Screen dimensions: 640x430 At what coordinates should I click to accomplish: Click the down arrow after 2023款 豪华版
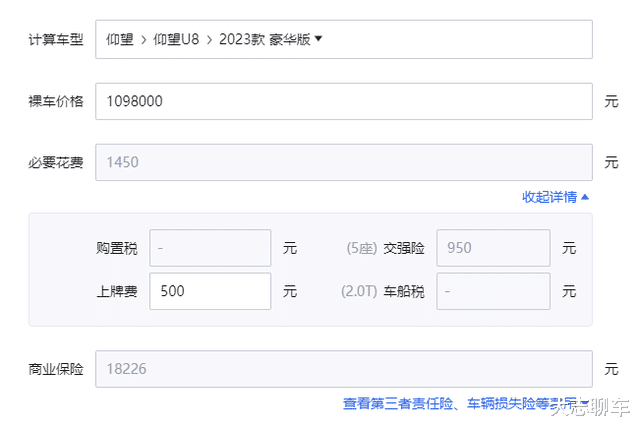pyautogui.click(x=318, y=40)
